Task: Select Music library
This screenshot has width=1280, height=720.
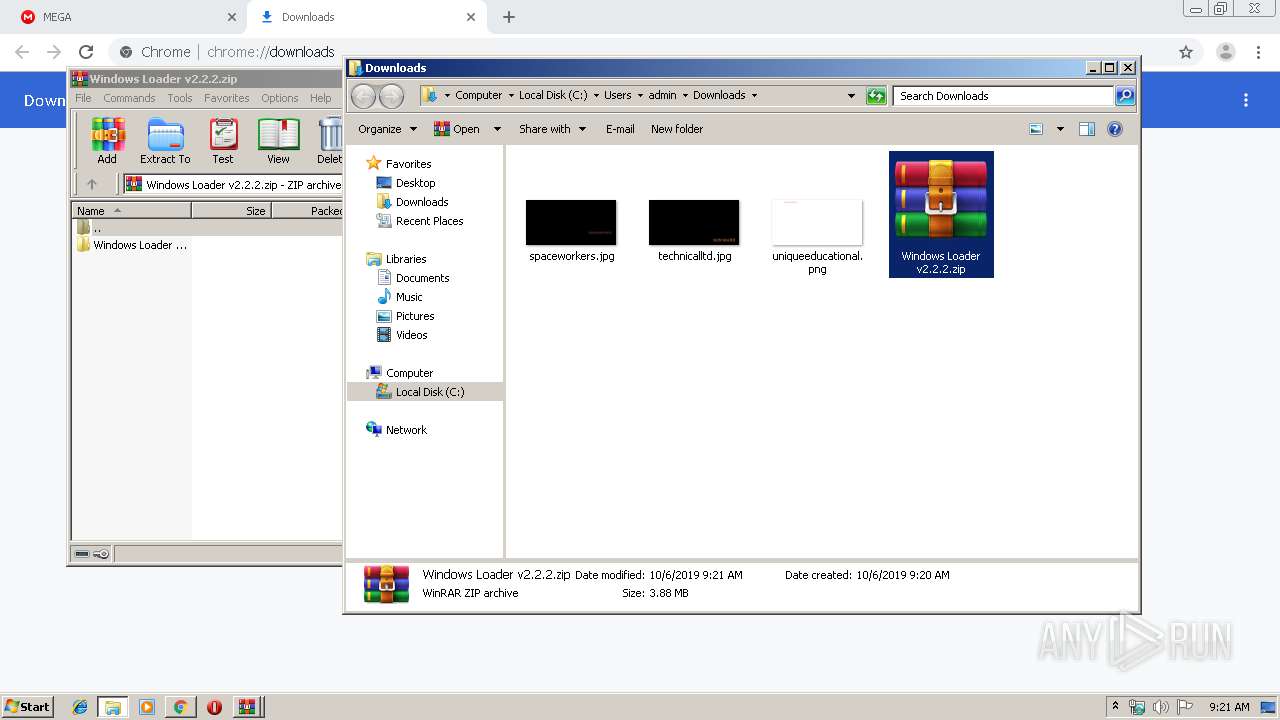Action: [400, 297]
